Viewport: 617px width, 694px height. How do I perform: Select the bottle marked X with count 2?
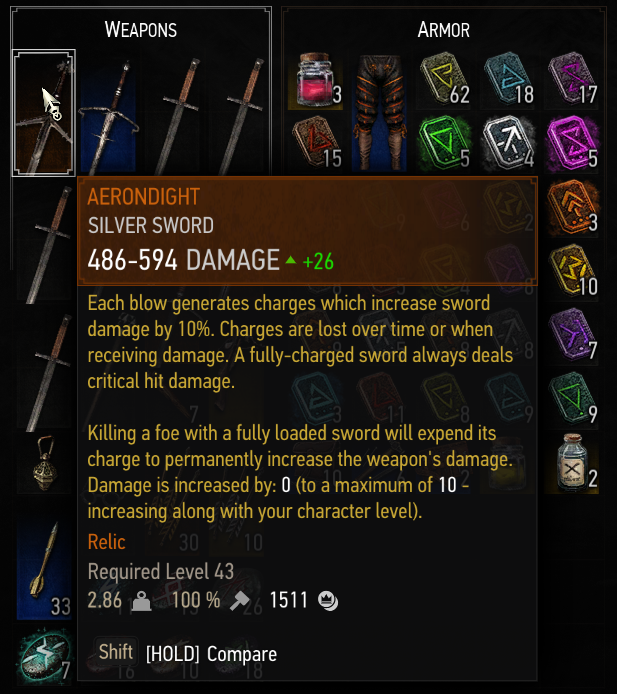pyautogui.click(x=572, y=464)
